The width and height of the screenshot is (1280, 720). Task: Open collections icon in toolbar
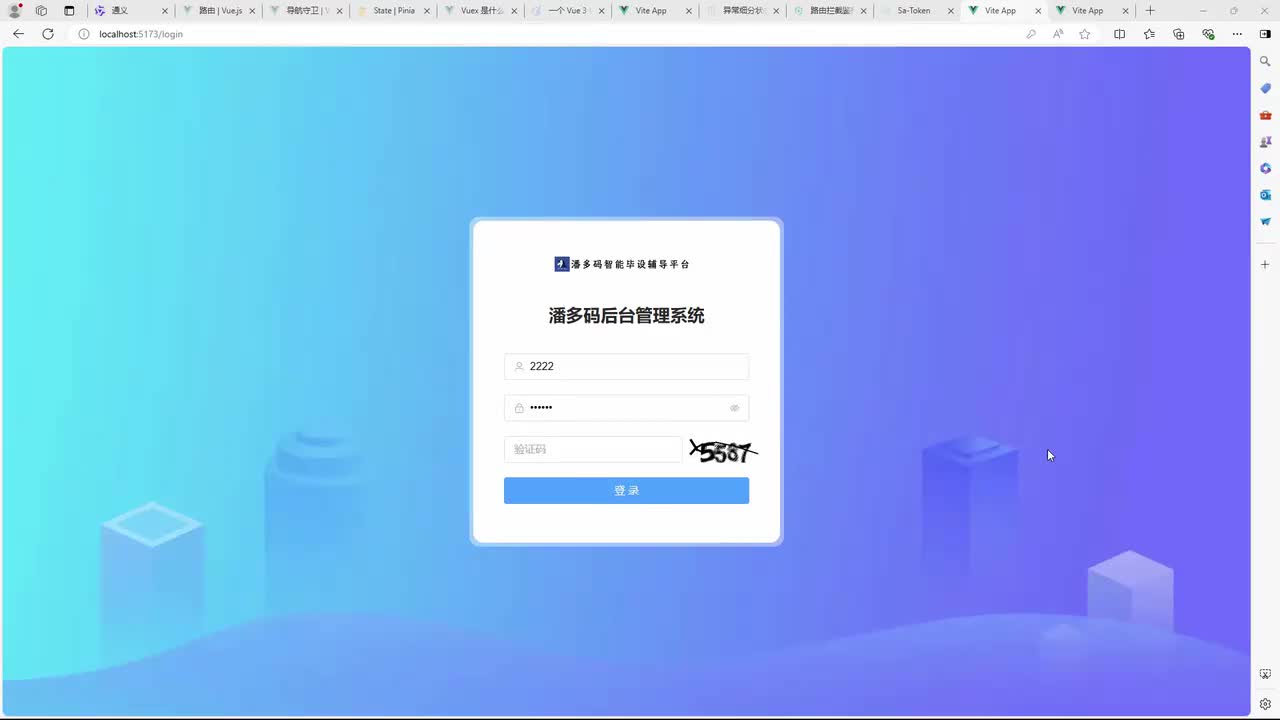[x=1179, y=34]
